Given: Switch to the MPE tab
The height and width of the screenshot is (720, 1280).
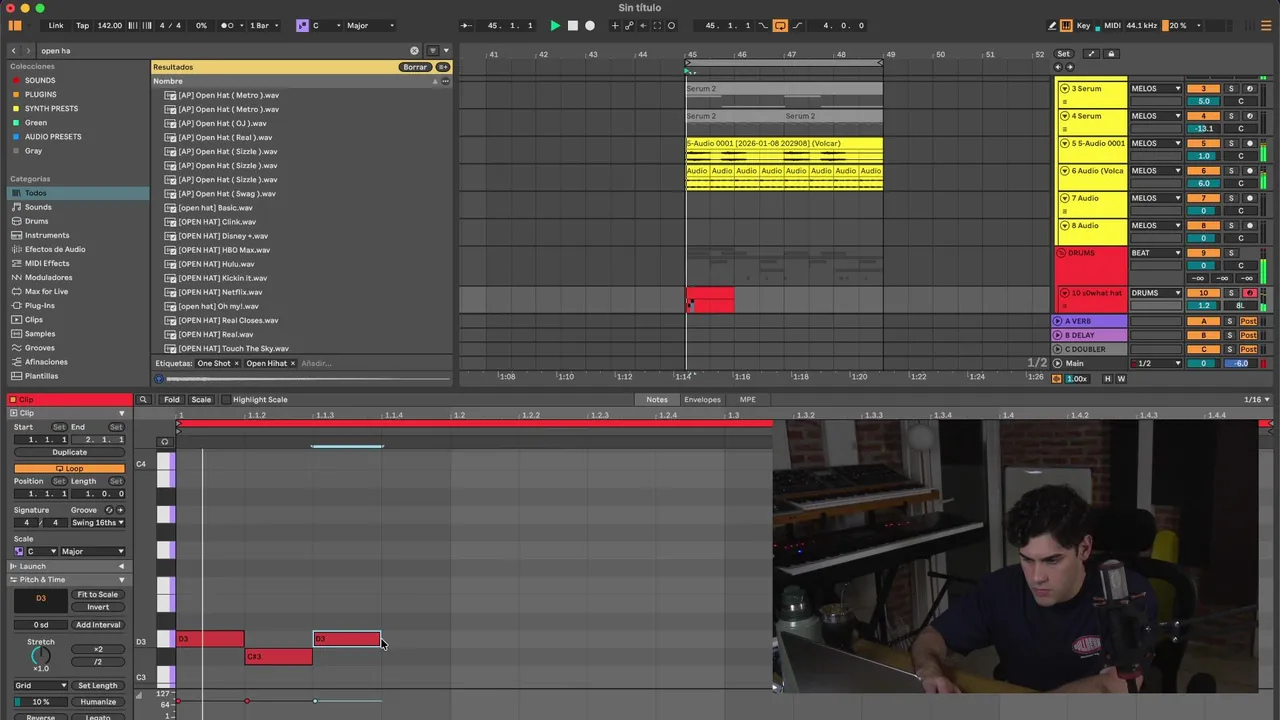Looking at the screenshot, I should tap(747, 399).
